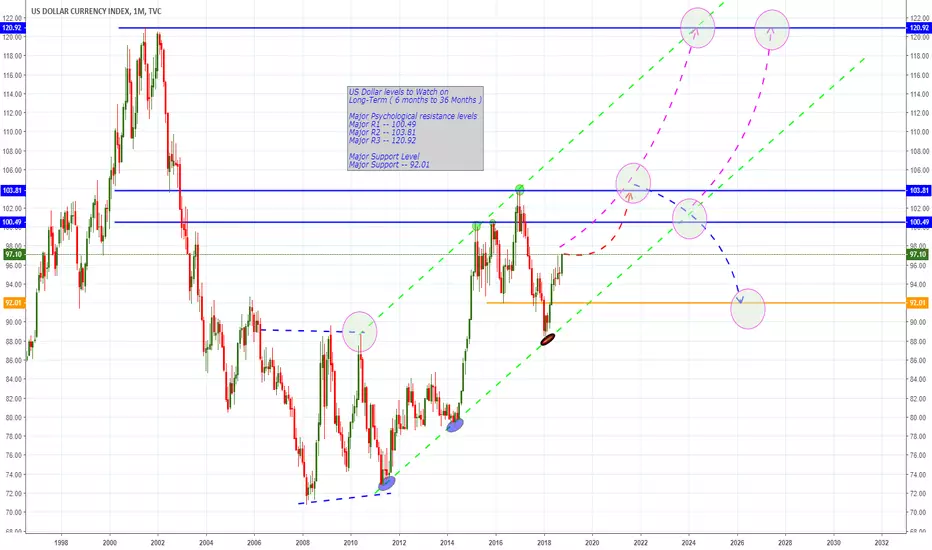Click the 2012 label on the time axis
932x550 pixels.
click(x=399, y=543)
